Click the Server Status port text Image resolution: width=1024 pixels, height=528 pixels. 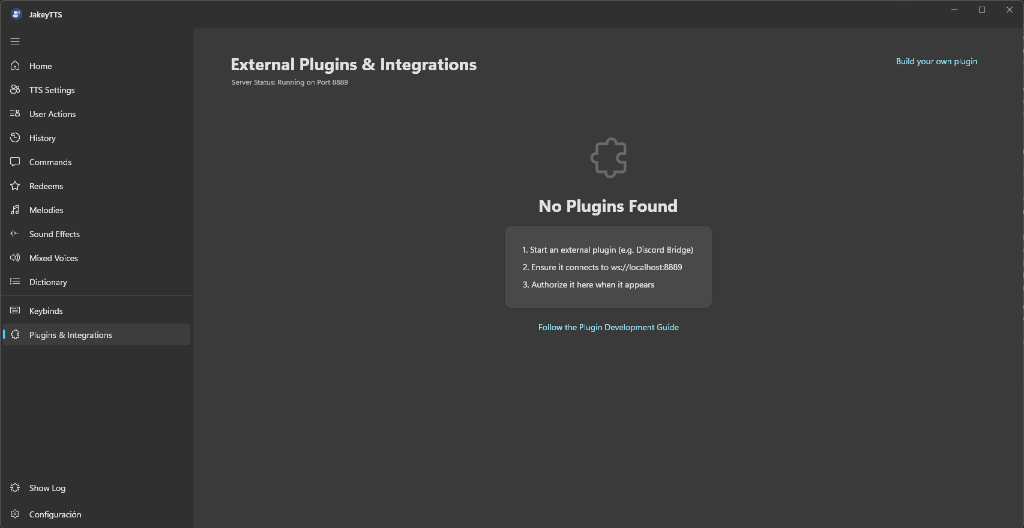289,82
